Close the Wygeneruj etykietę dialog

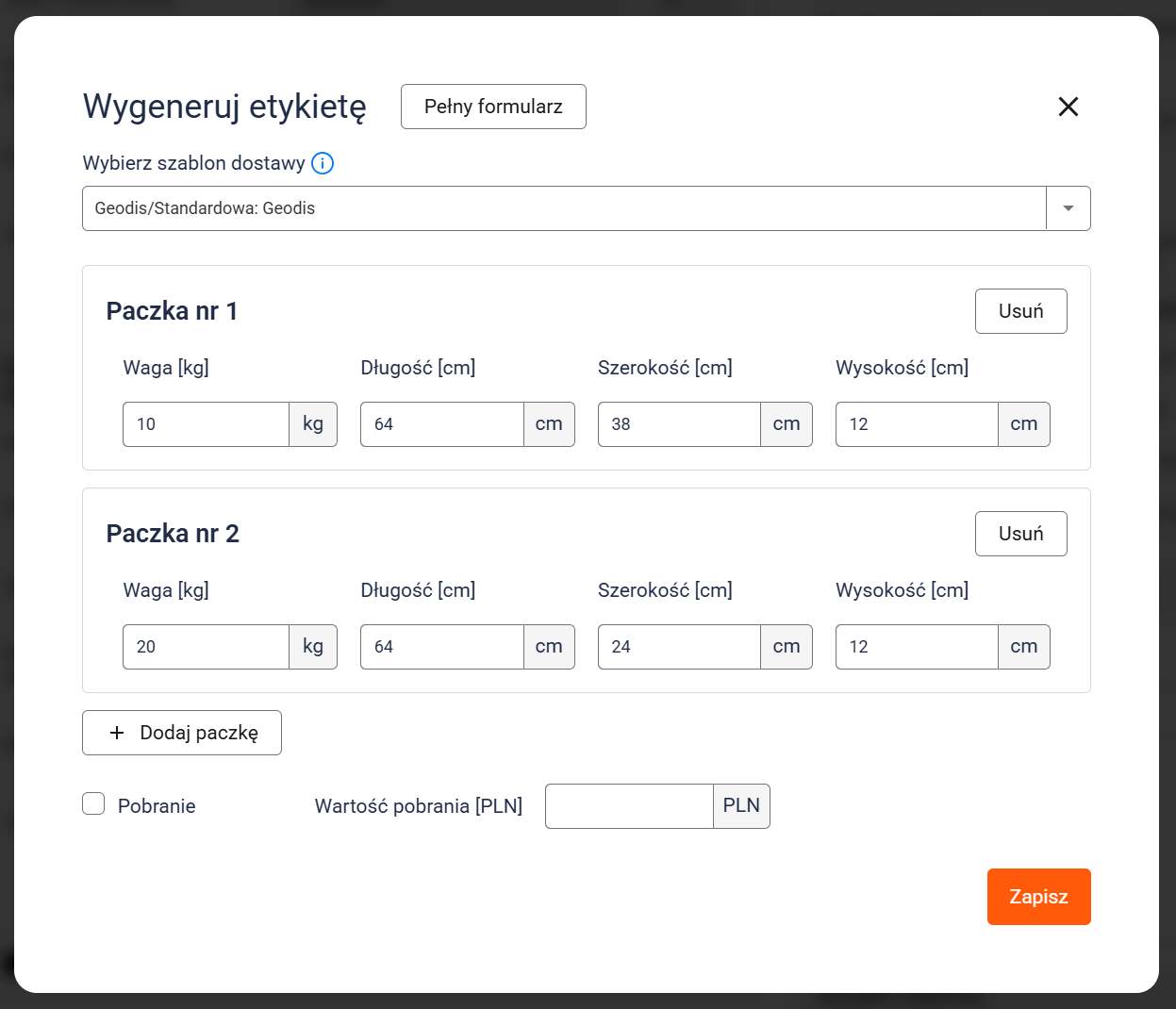point(1068,107)
